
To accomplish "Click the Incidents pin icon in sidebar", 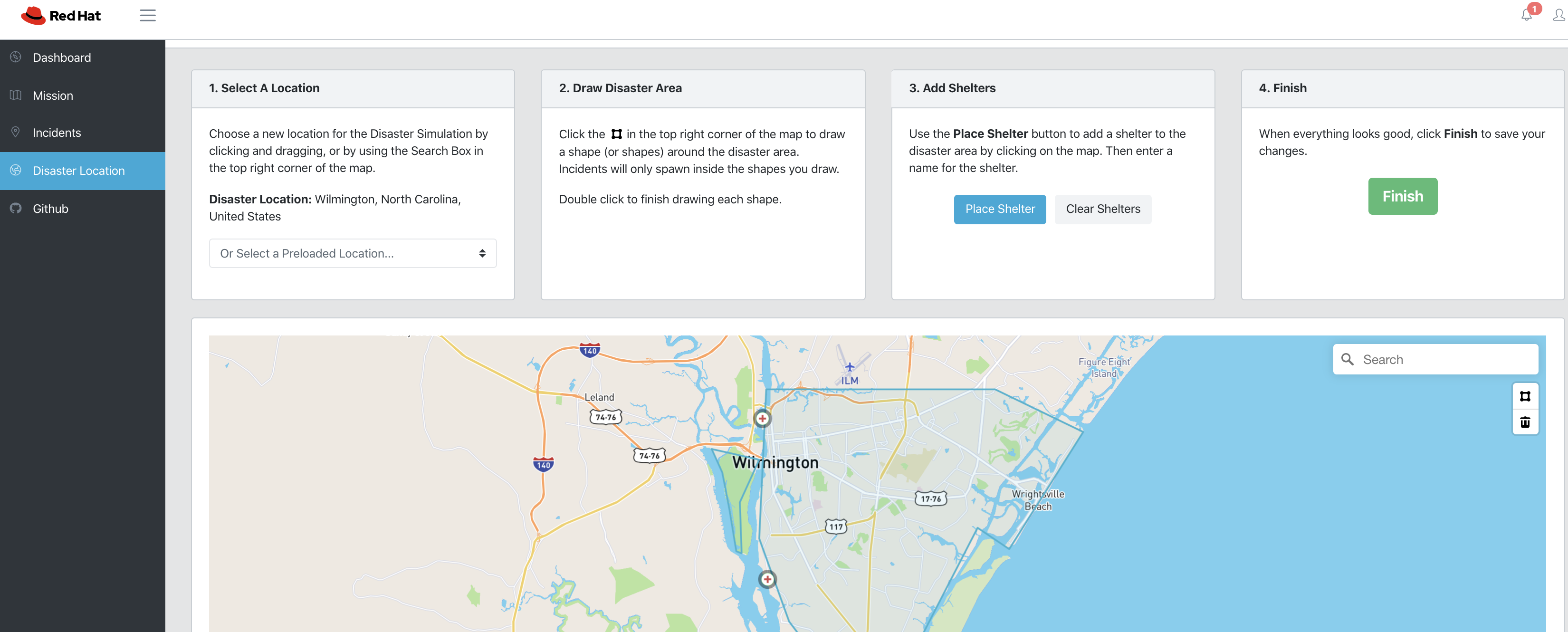I will (x=16, y=132).
